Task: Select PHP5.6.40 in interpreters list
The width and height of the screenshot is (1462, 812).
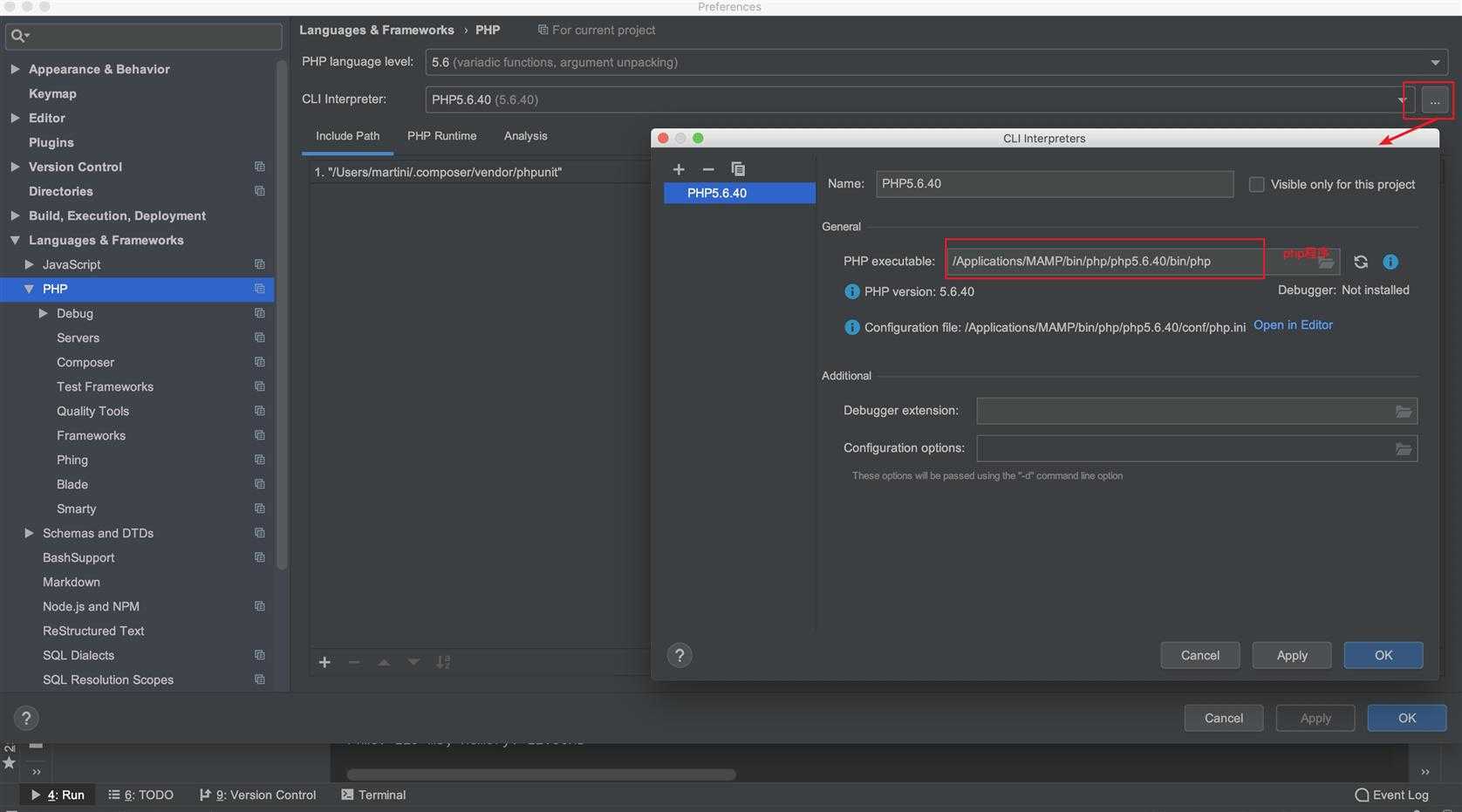Action: click(740, 193)
